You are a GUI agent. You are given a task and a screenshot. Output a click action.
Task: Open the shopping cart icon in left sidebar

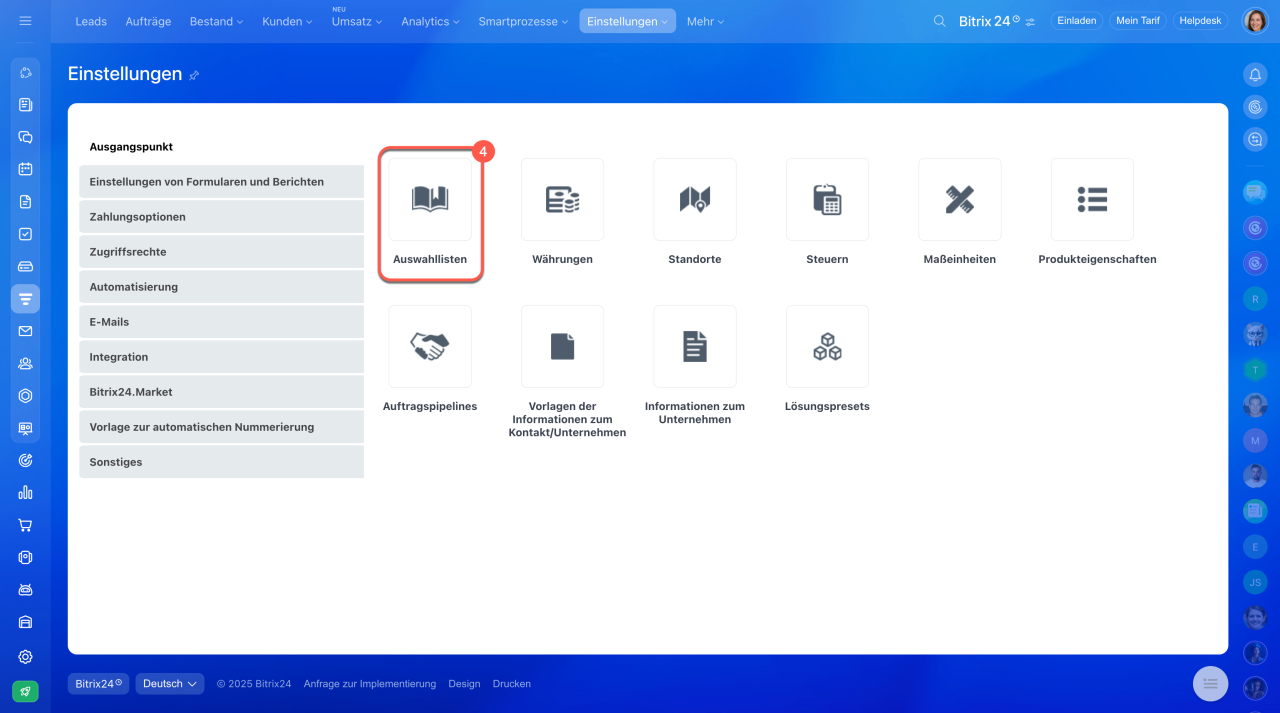(26, 525)
